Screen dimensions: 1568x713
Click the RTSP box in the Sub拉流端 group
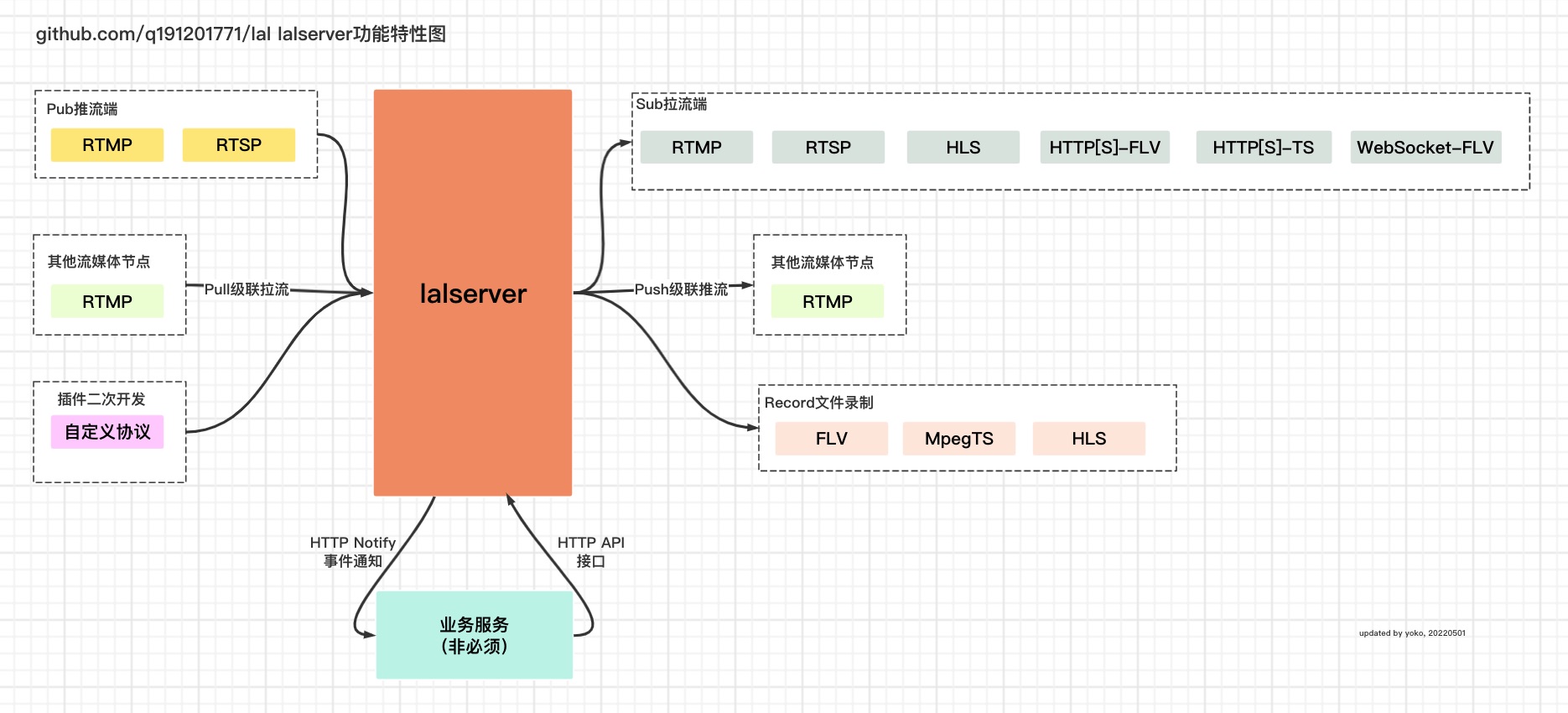point(828,148)
